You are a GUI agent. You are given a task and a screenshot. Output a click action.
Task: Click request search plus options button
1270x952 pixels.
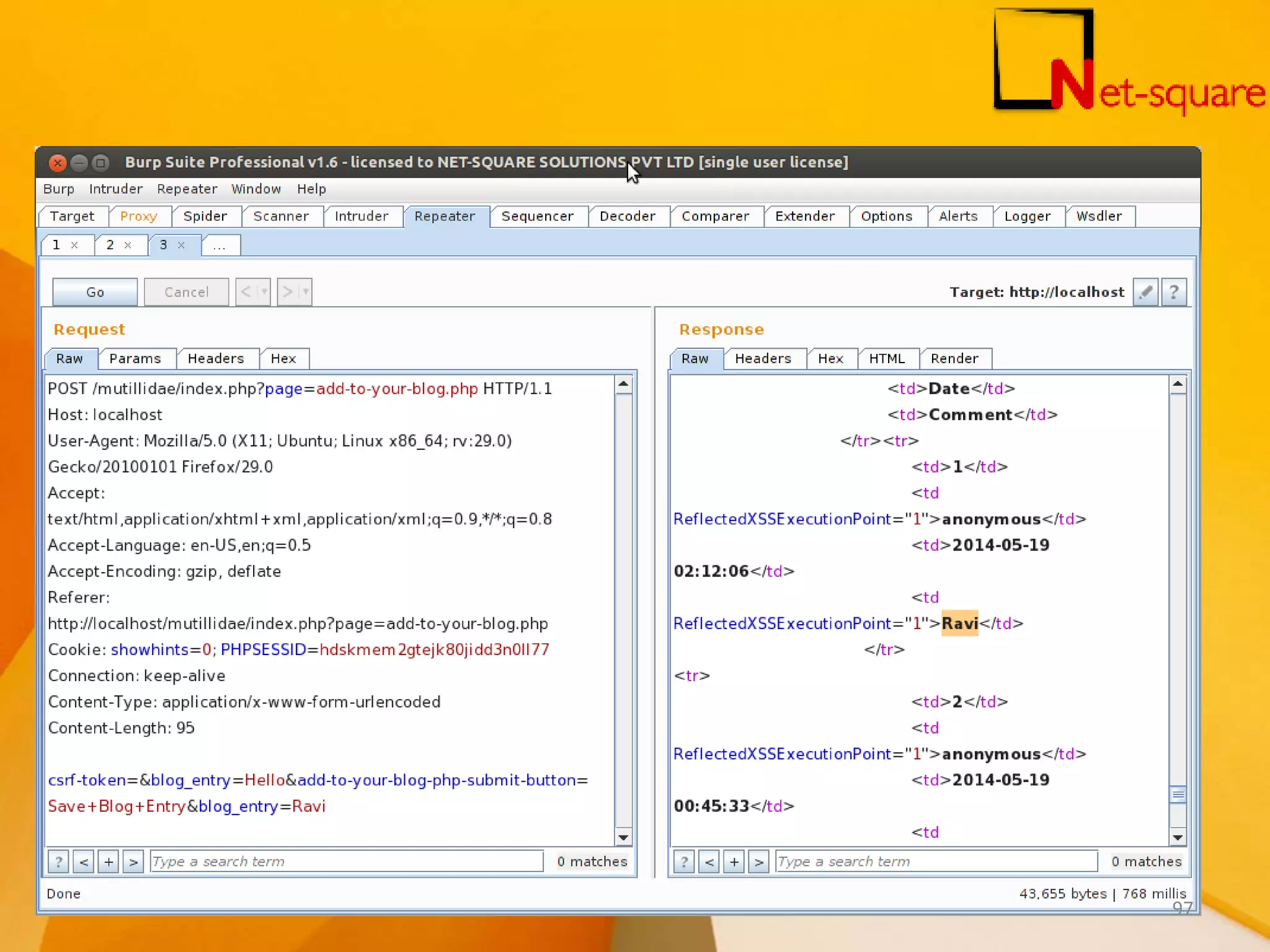(x=109, y=862)
